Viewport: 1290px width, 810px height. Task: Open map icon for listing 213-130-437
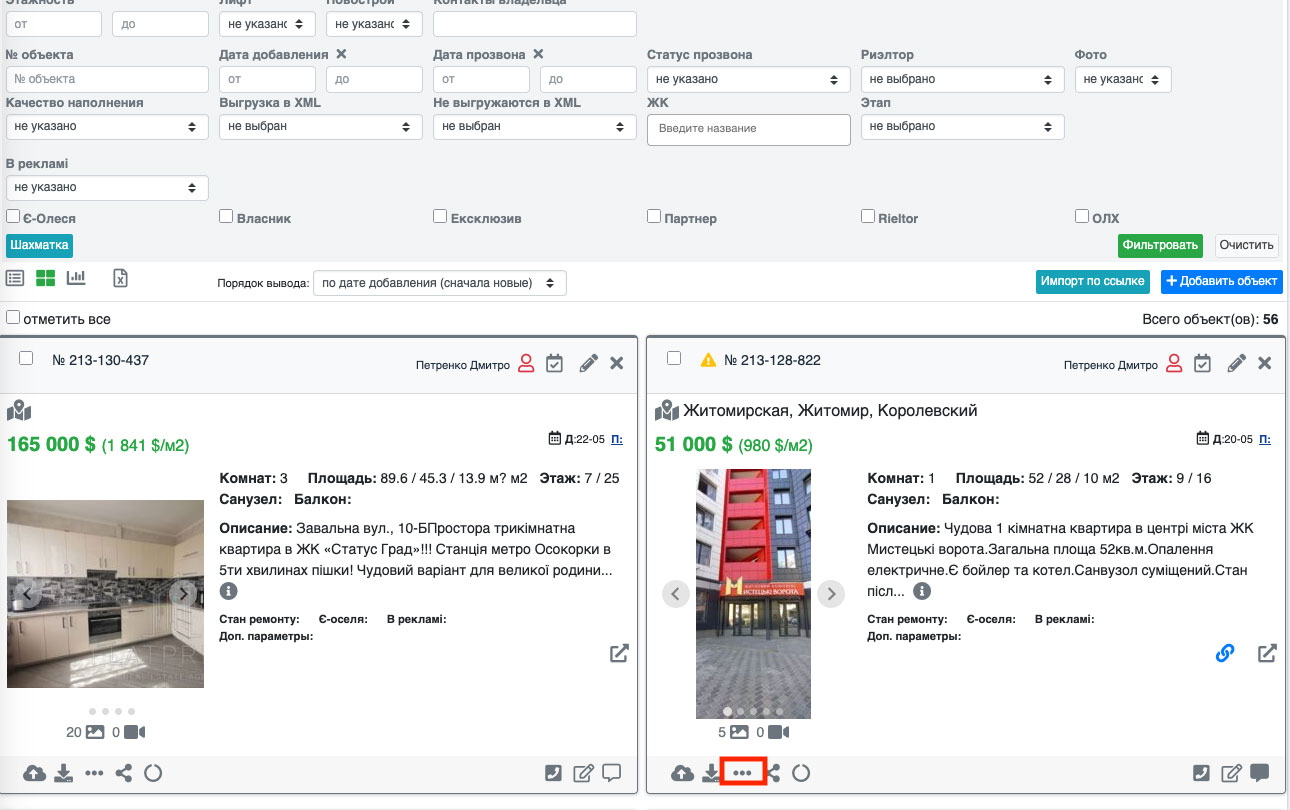tap(19, 411)
